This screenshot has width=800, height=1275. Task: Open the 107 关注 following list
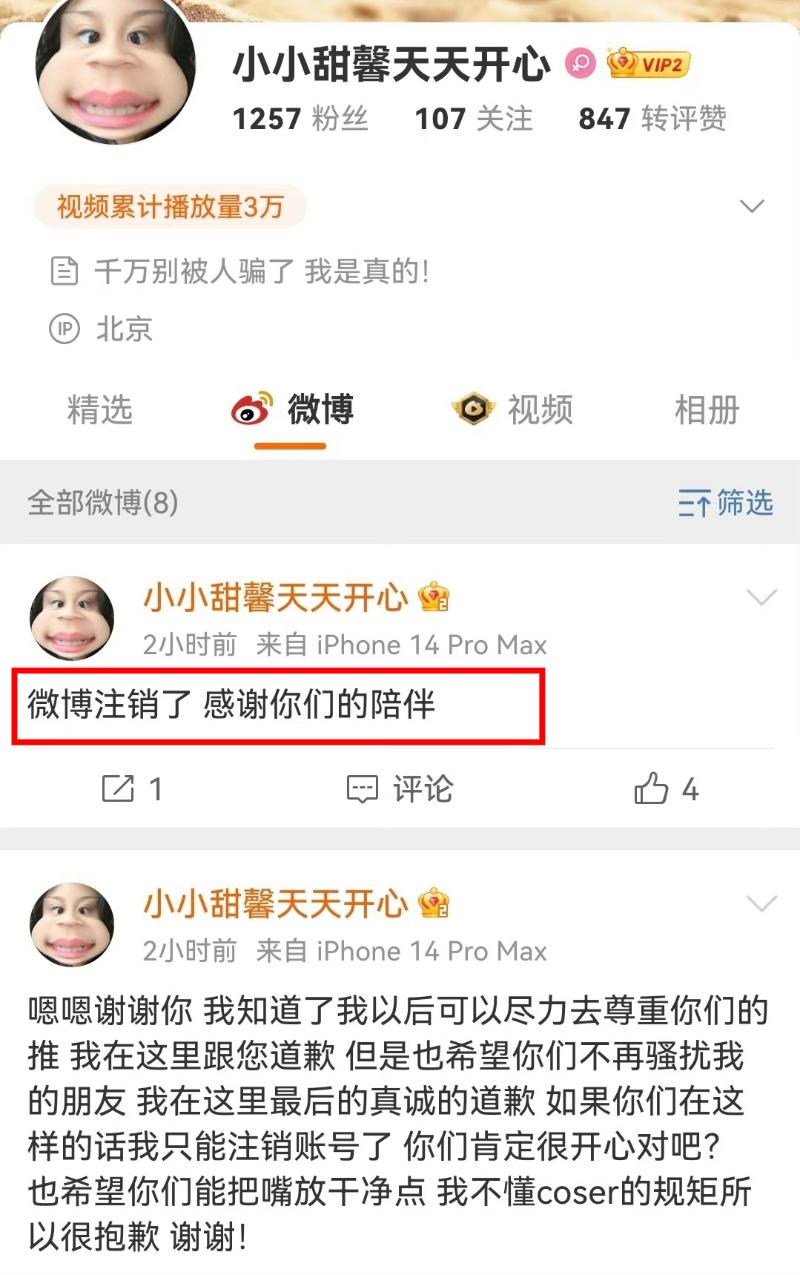coord(474,119)
